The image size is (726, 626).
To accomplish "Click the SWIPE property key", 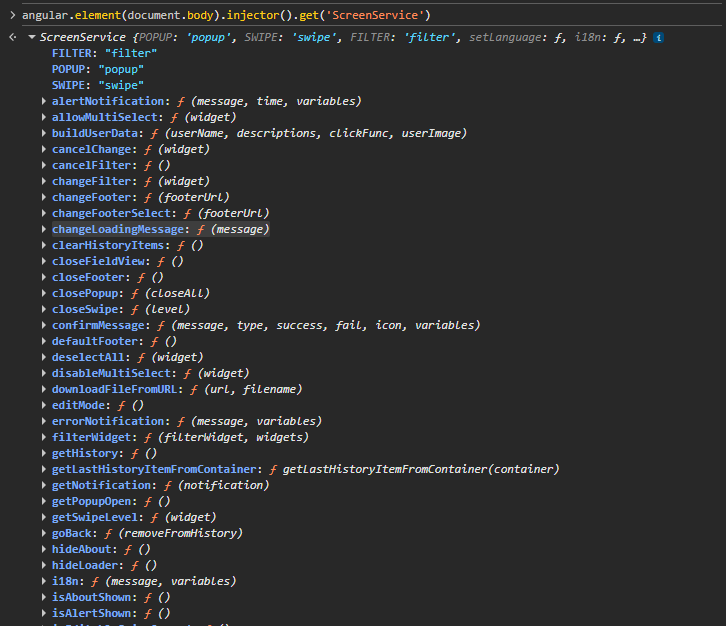I will click(x=68, y=85).
